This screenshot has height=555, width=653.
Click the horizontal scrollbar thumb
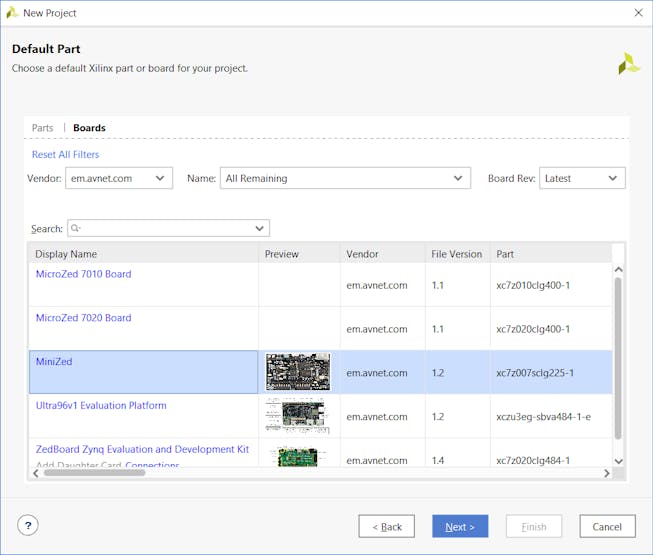tap(95, 473)
